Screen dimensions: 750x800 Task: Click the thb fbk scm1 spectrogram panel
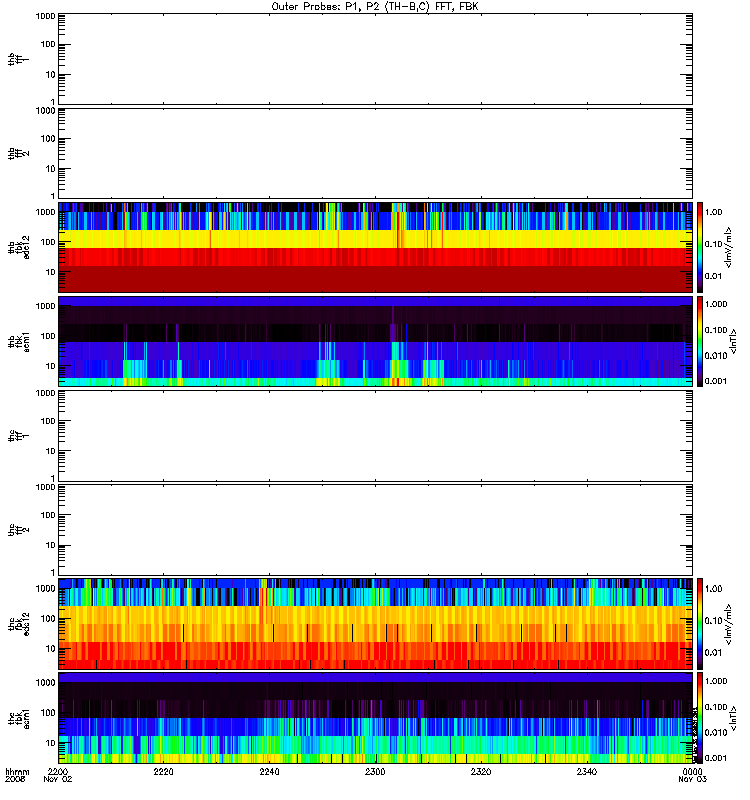(376, 341)
